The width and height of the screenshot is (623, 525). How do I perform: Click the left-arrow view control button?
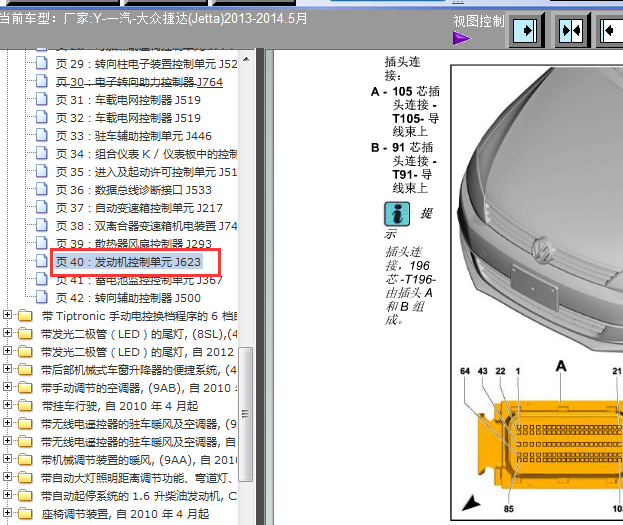[x=611, y=31]
